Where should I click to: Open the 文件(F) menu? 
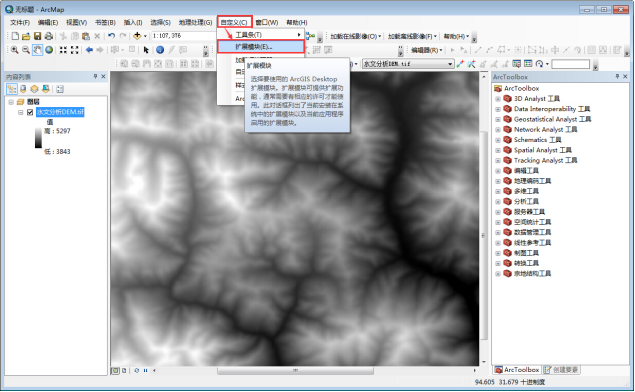point(20,22)
